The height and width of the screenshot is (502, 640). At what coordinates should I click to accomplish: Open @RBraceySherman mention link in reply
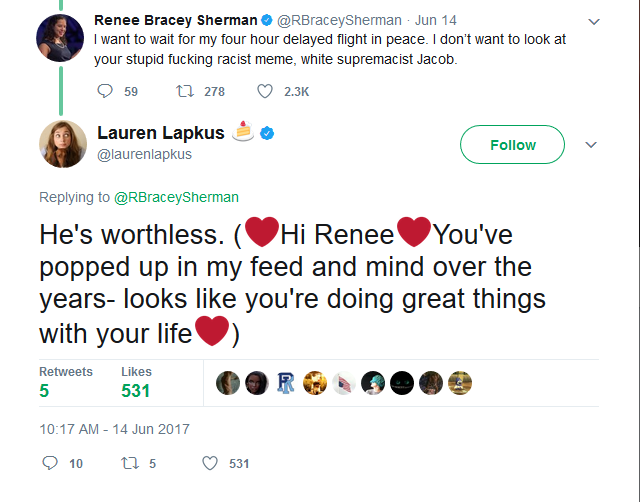pyautogui.click(x=176, y=197)
